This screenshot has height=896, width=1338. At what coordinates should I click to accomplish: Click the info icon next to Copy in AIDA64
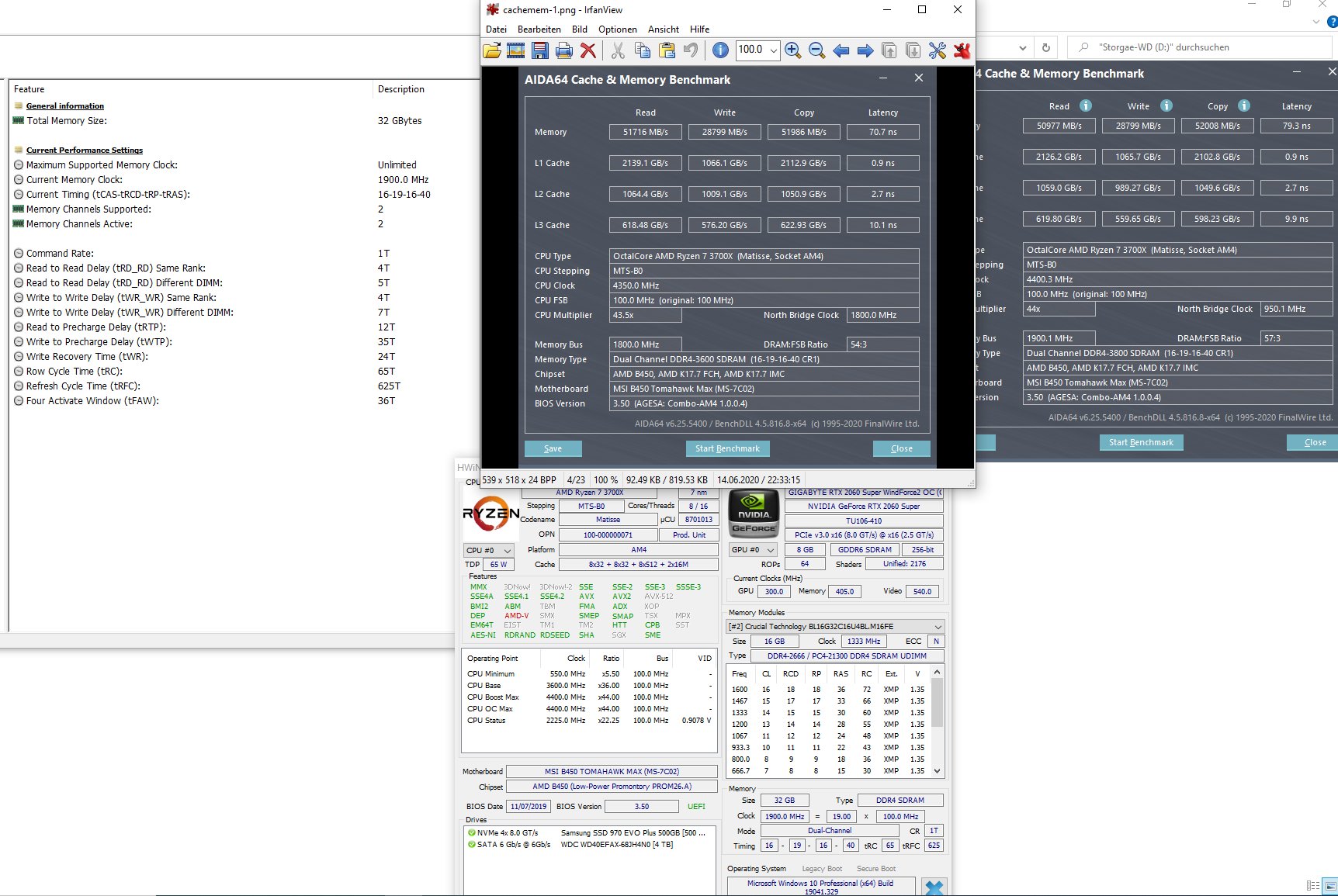[1244, 106]
